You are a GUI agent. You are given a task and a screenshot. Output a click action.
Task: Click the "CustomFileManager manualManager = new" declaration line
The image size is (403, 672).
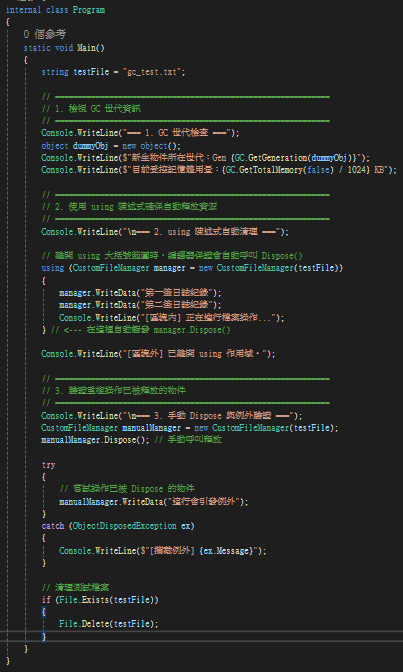(190, 428)
